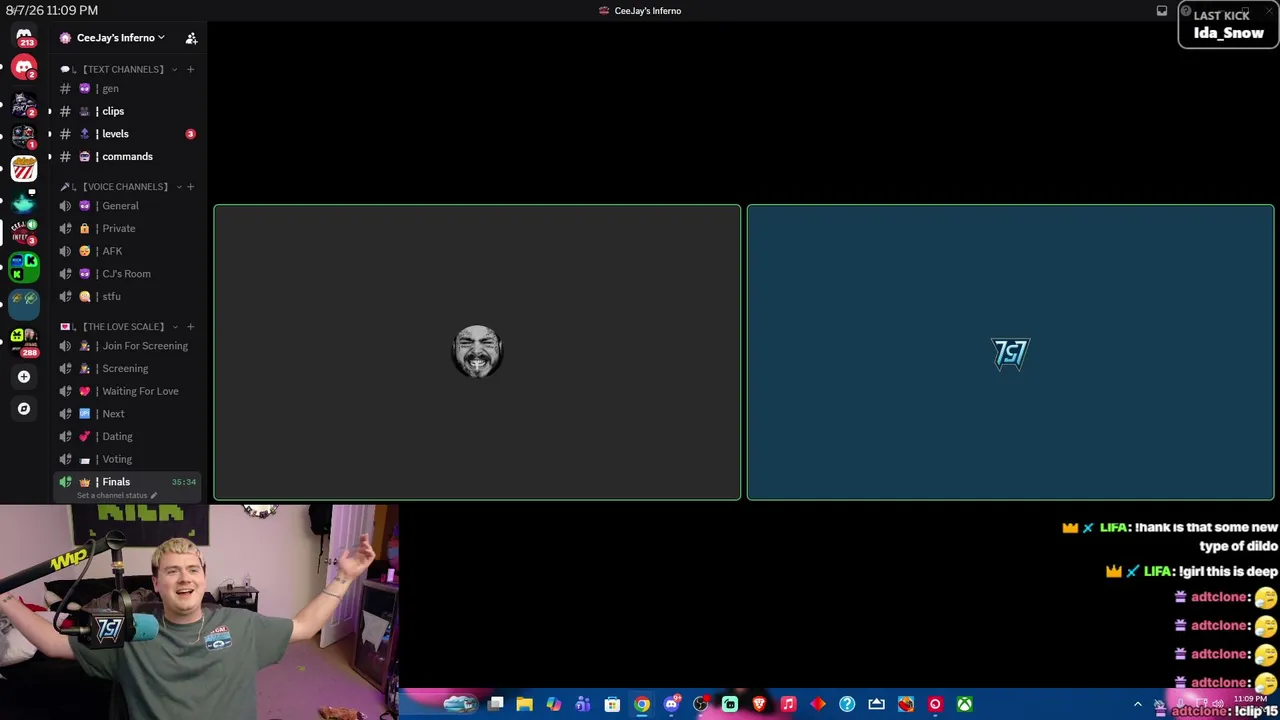The width and height of the screenshot is (1280, 720).
Task: Open File Explorer folder in taskbar
Action: [524, 704]
